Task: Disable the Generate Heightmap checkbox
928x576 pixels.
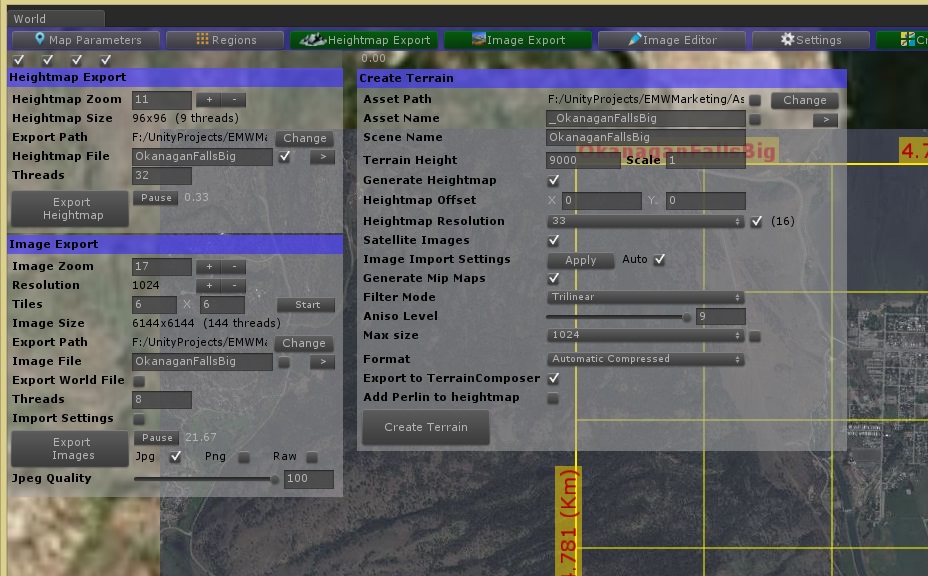Action: [555, 180]
